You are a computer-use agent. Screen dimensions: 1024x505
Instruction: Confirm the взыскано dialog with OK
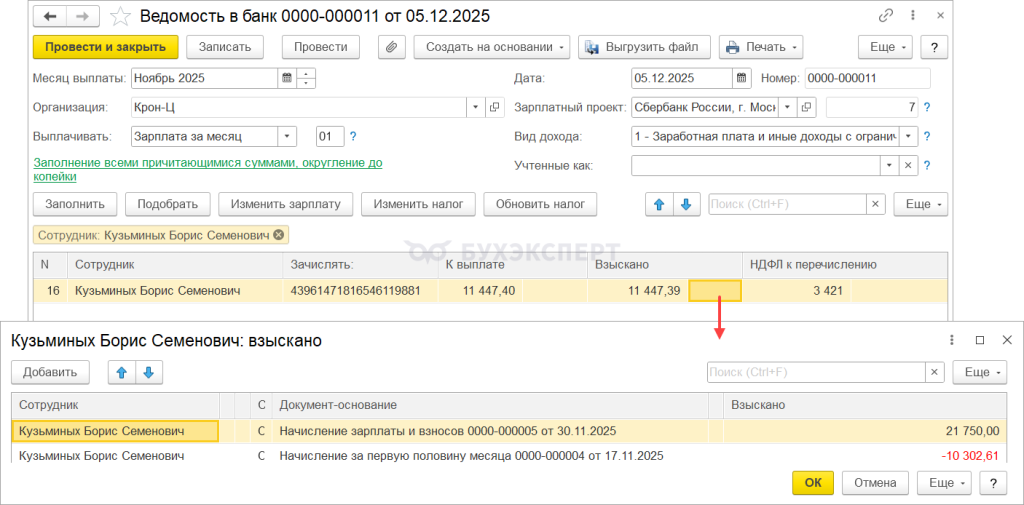tap(813, 483)
